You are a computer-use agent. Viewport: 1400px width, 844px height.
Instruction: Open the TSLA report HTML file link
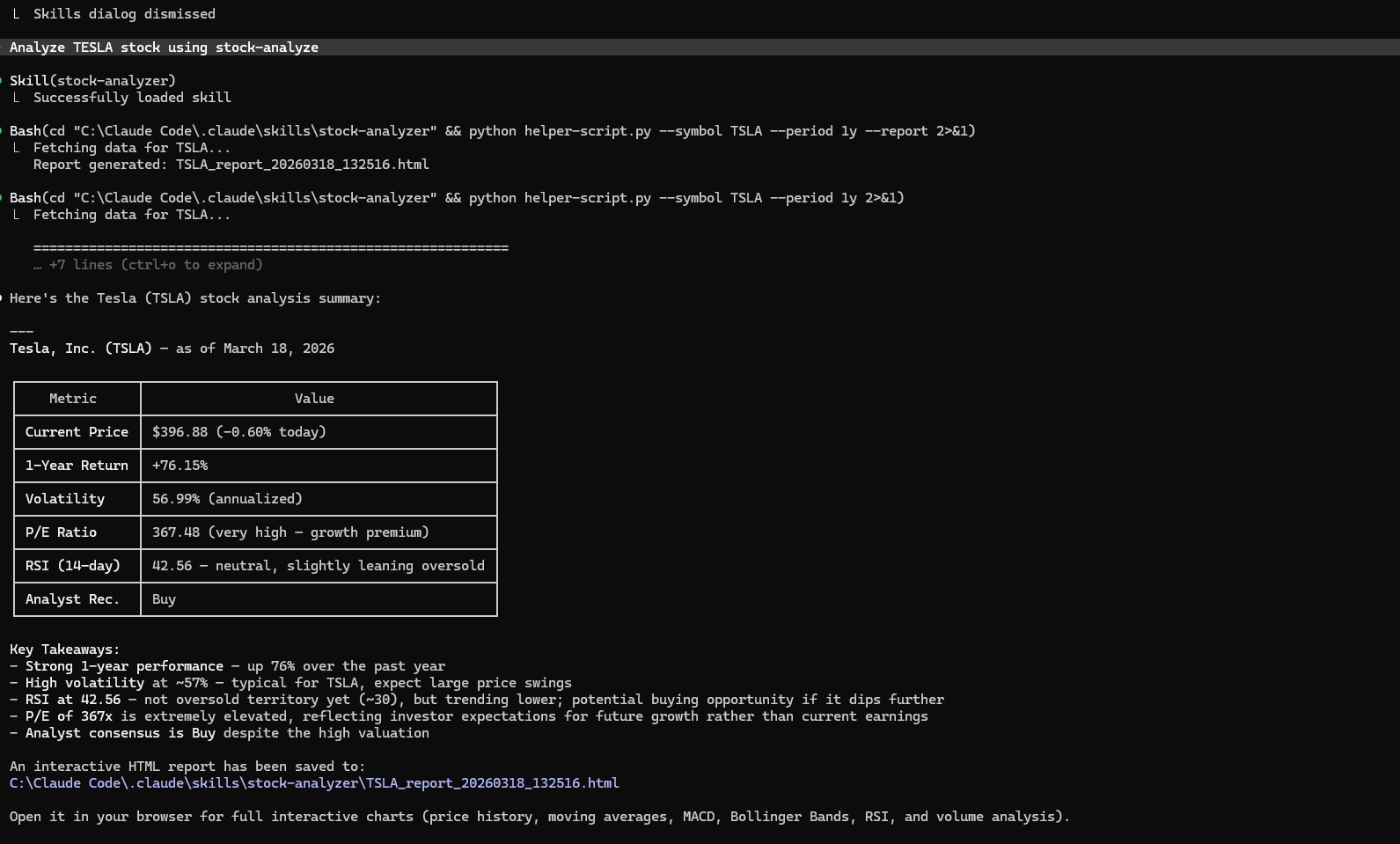click(314, 783)
